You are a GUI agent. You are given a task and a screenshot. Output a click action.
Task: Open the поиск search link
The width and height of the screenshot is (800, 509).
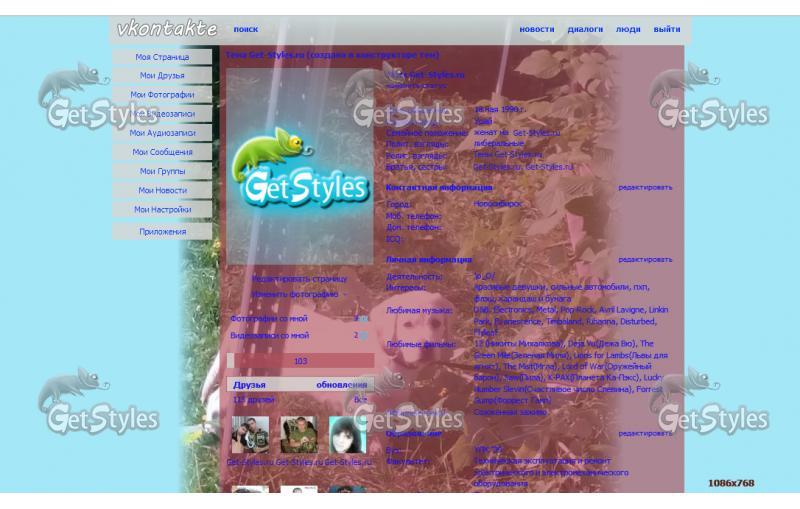pos(245,30)
